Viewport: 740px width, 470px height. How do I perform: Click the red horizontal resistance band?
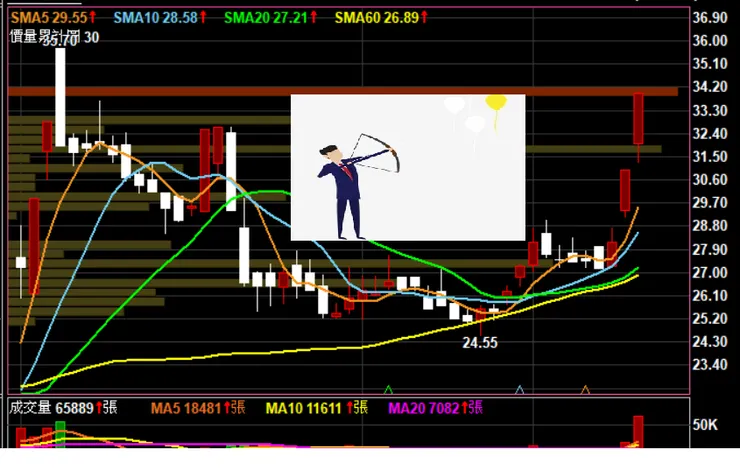[343, 91]
